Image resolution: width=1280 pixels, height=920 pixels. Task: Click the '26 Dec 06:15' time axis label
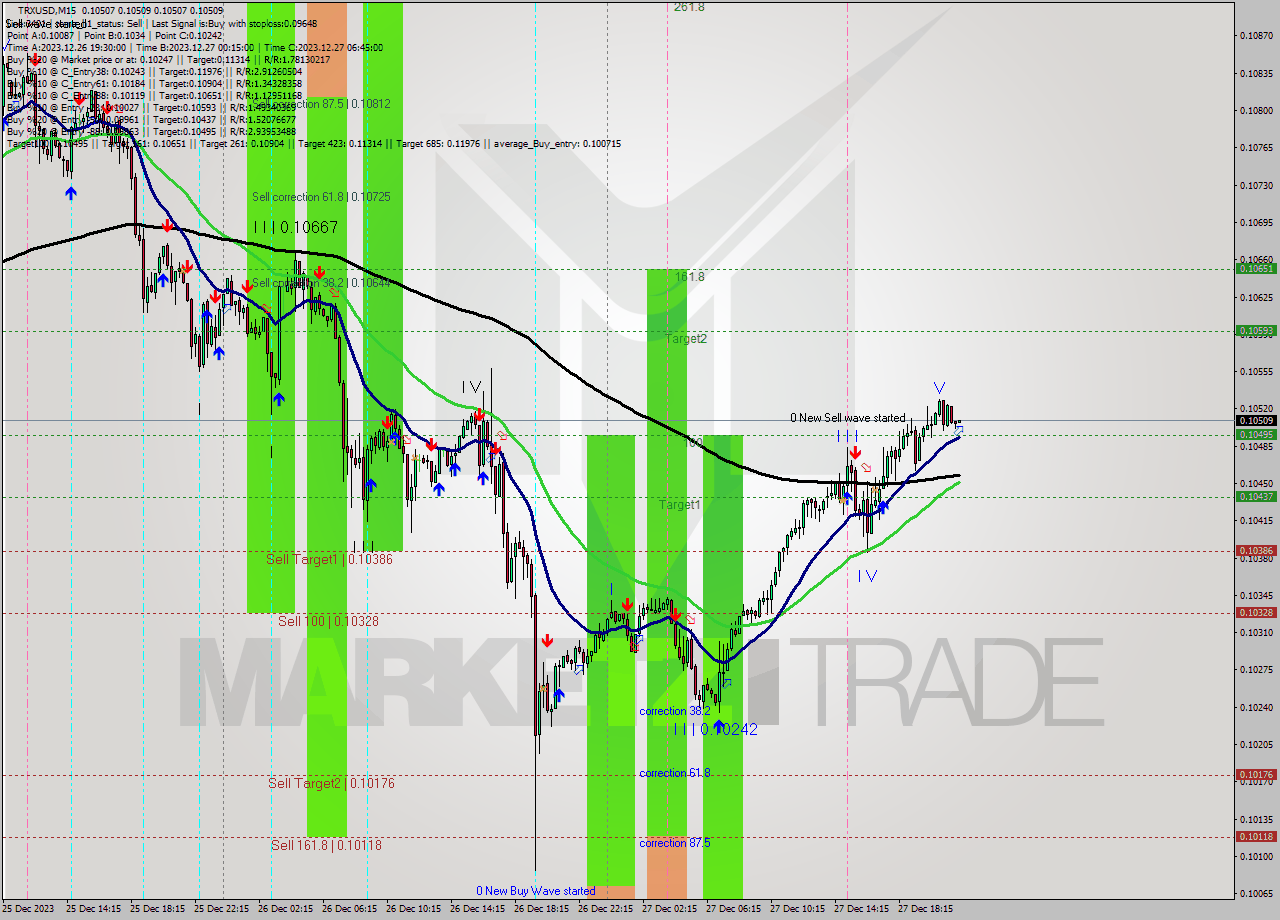tap(349, 909)
